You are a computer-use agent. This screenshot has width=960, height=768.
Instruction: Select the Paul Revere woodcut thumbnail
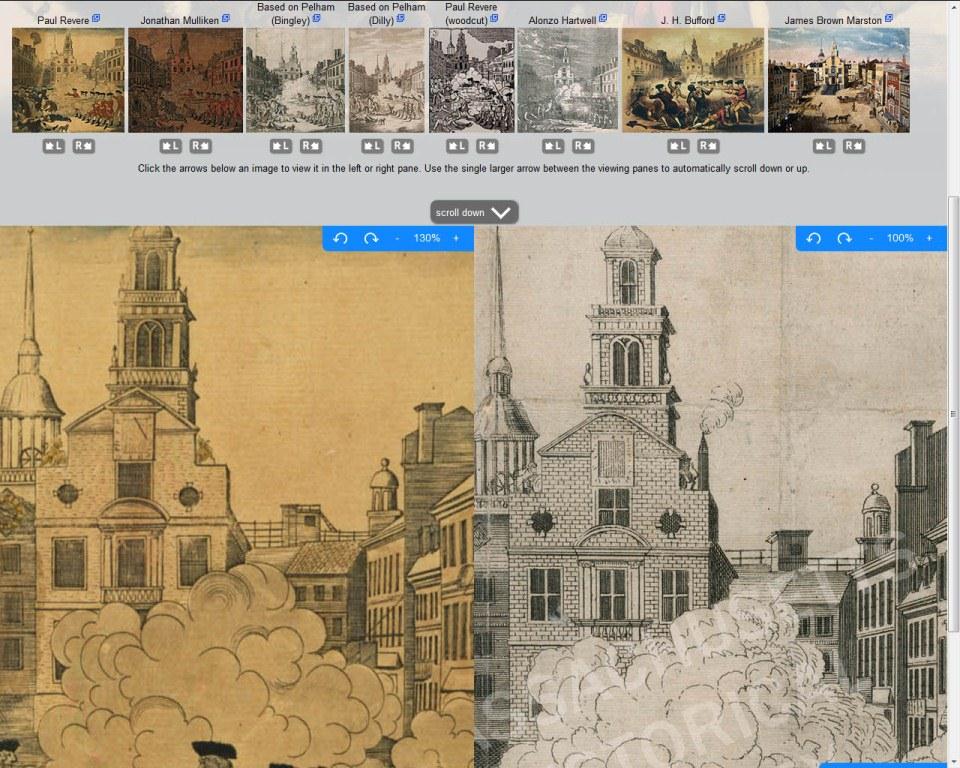click(471, 80)
